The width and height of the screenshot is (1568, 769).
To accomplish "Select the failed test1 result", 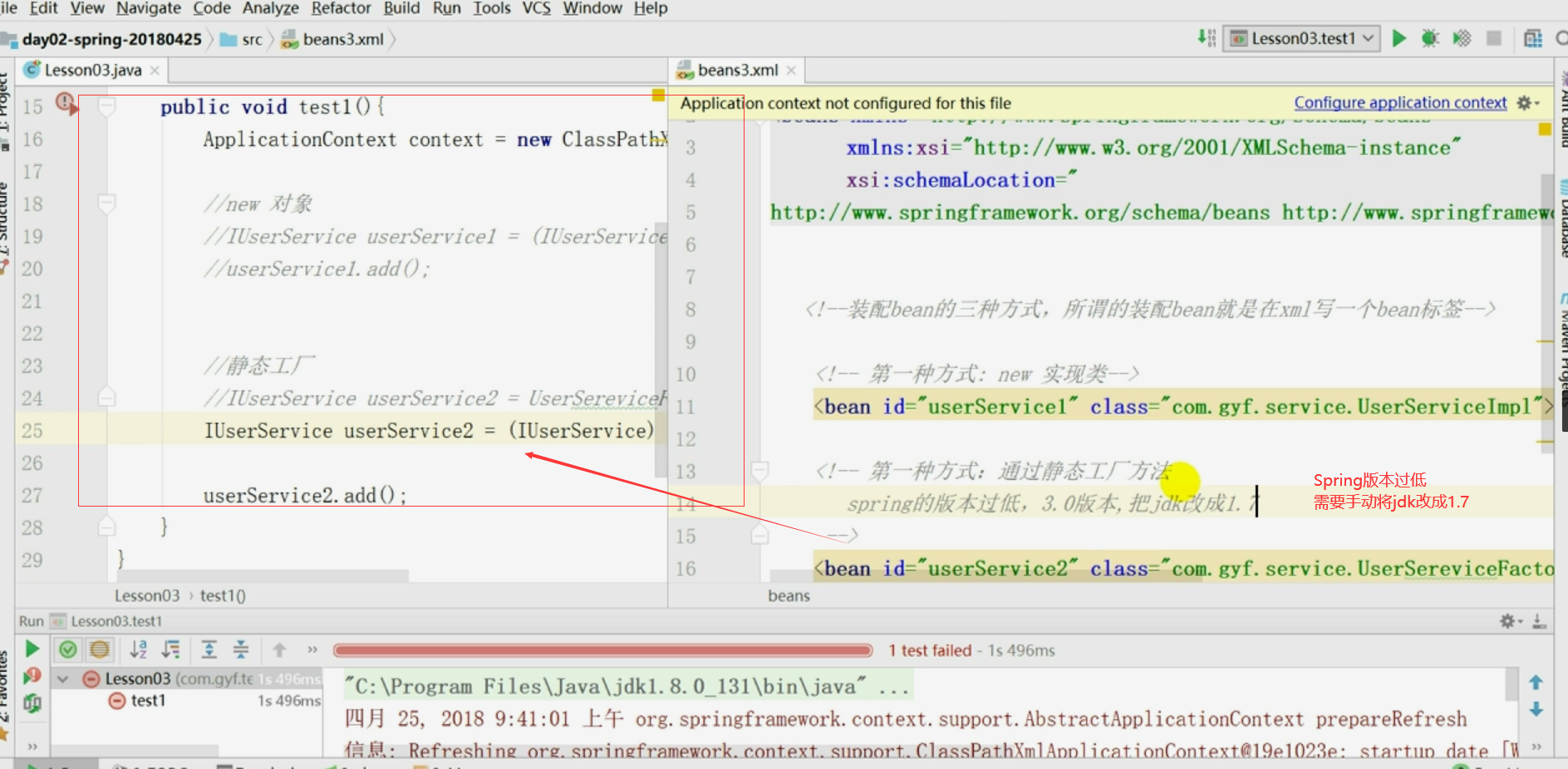I will pos(148,701).
